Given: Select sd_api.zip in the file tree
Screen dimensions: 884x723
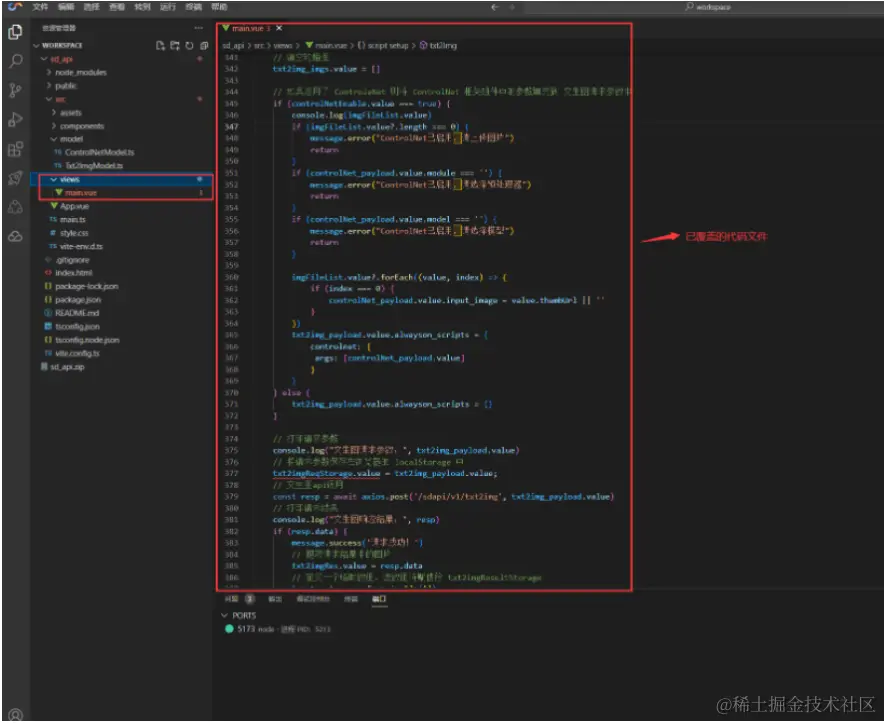Looking at the screenshot, I should pos(67,367).
